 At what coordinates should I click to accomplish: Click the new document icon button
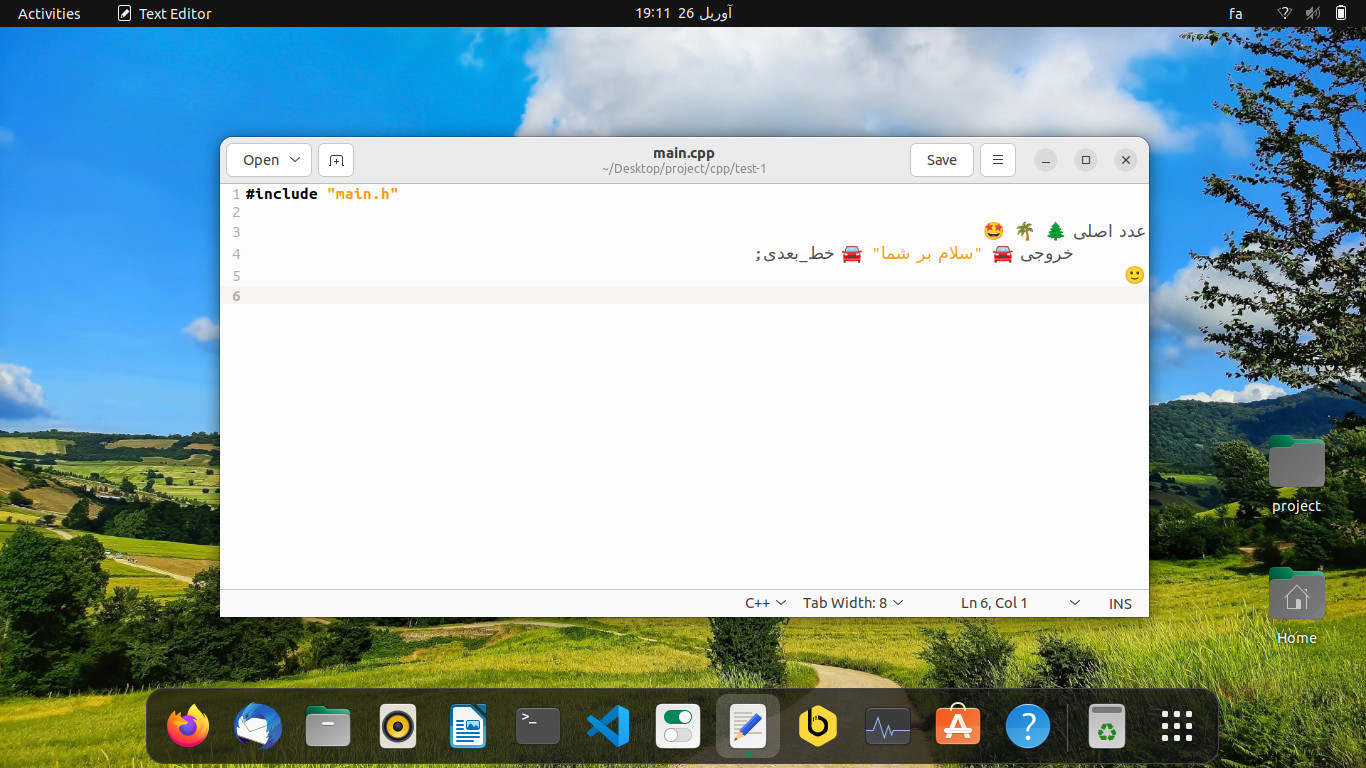336,160
